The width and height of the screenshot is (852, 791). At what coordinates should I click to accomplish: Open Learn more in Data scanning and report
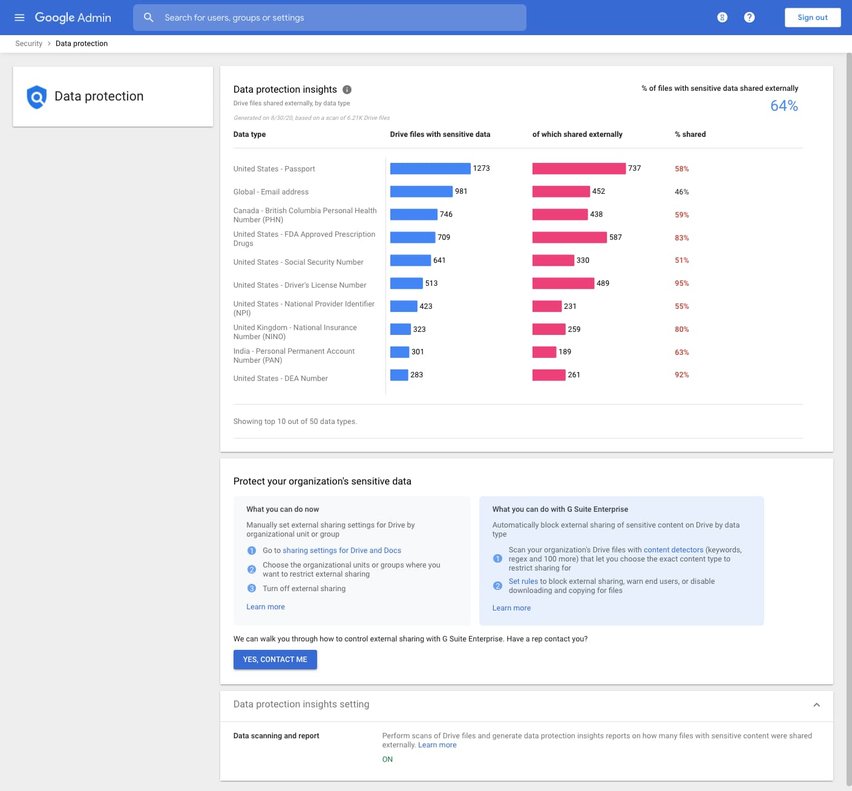point(437,745)
